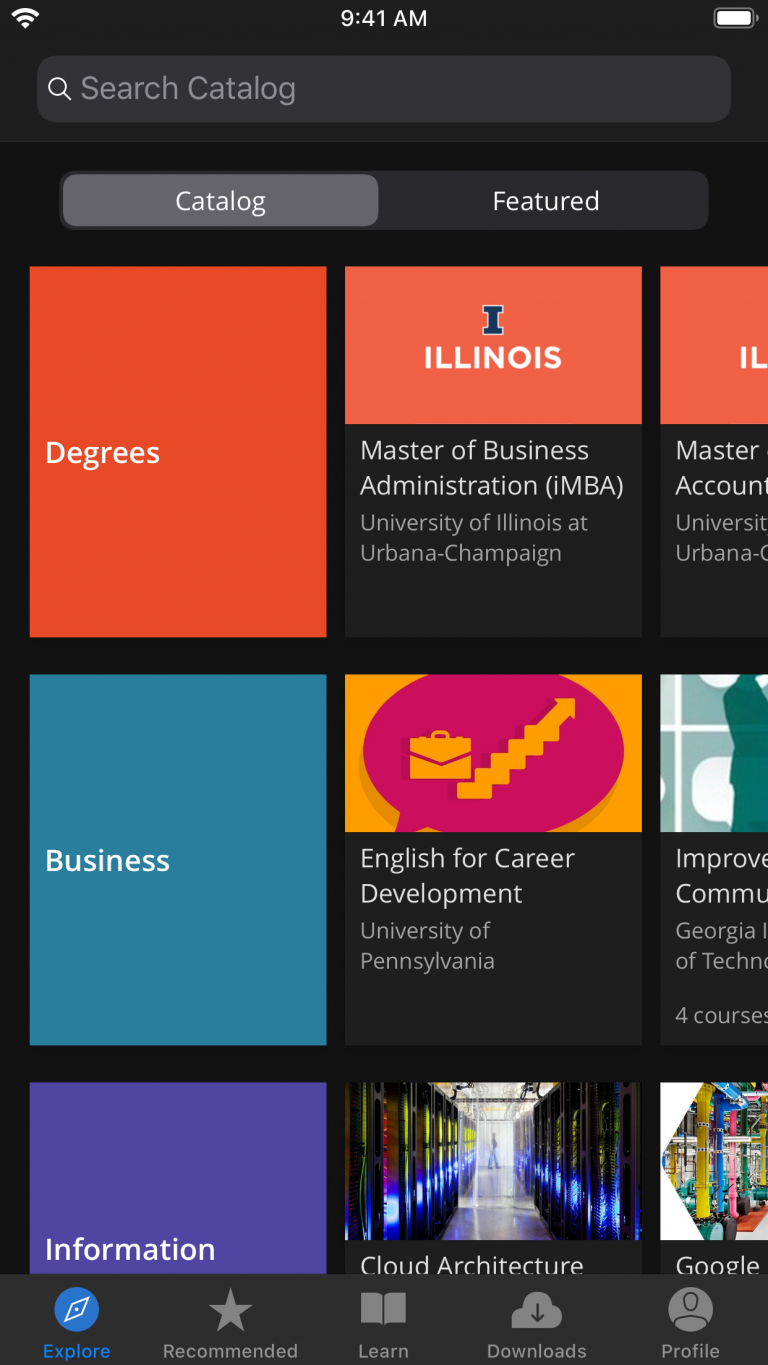Open the English for Career Development course
This screenshot has height=1365, width=768.
coord(493,859)
